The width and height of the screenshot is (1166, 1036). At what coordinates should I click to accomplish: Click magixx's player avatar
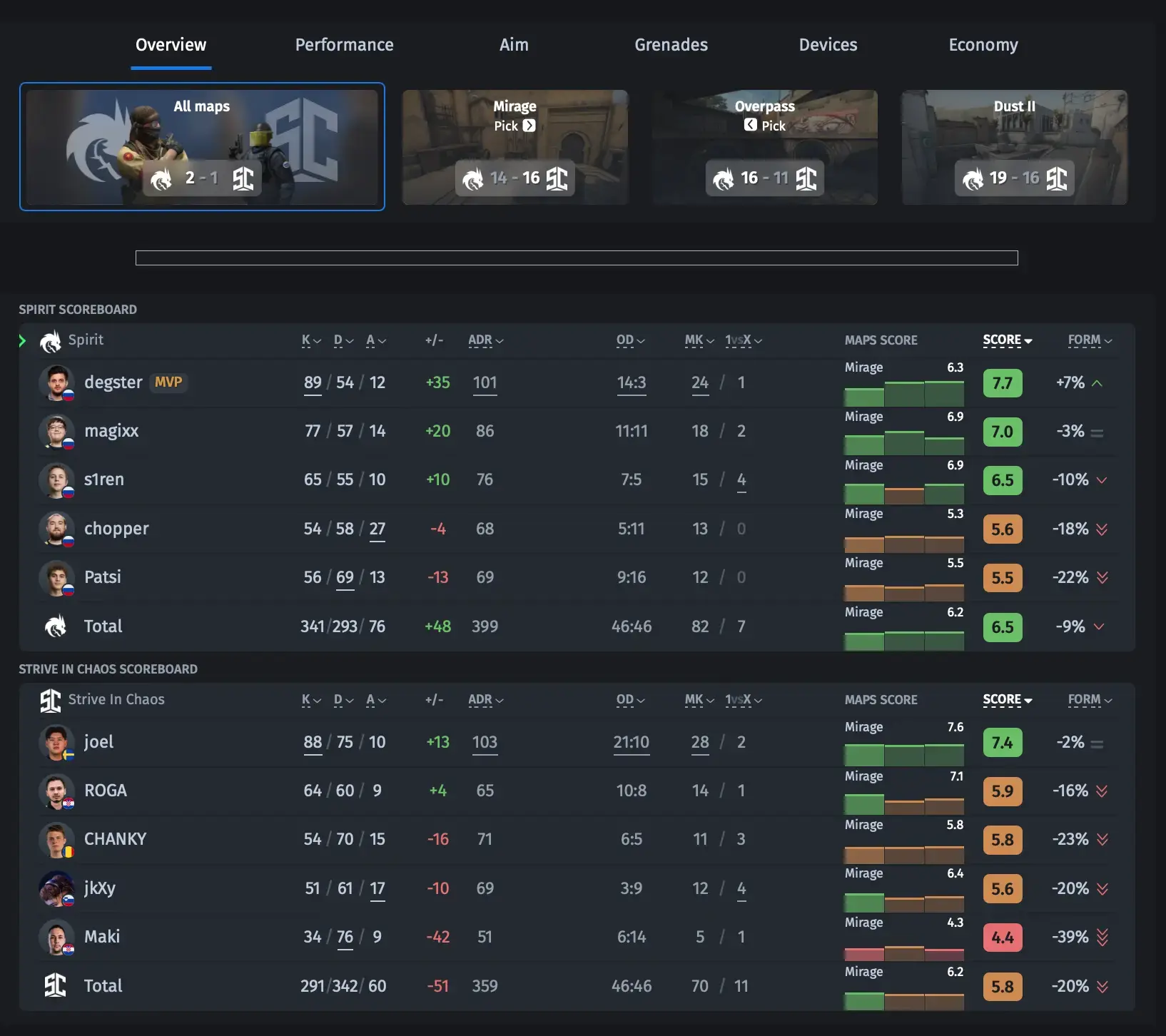pyautogui.click(x=56, y=431)
